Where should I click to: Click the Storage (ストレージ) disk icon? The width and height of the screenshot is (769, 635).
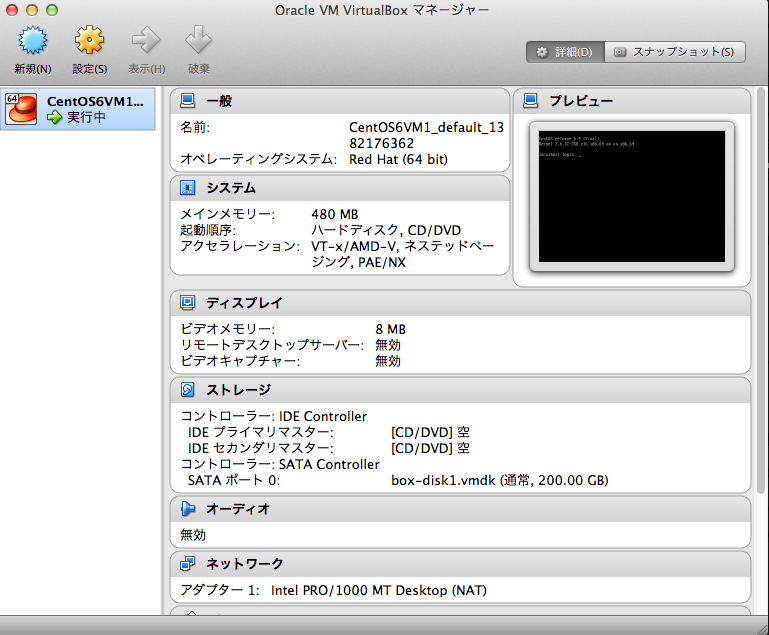(187, 389)
